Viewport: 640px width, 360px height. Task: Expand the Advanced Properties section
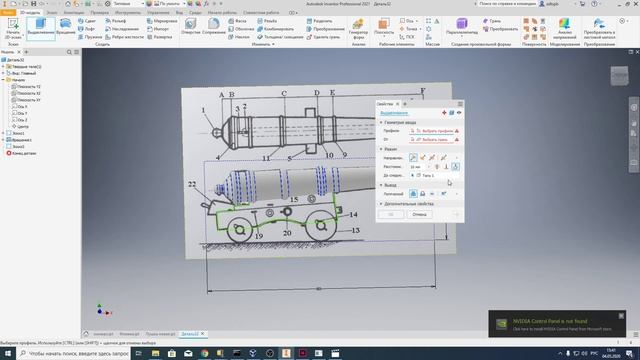381,204
